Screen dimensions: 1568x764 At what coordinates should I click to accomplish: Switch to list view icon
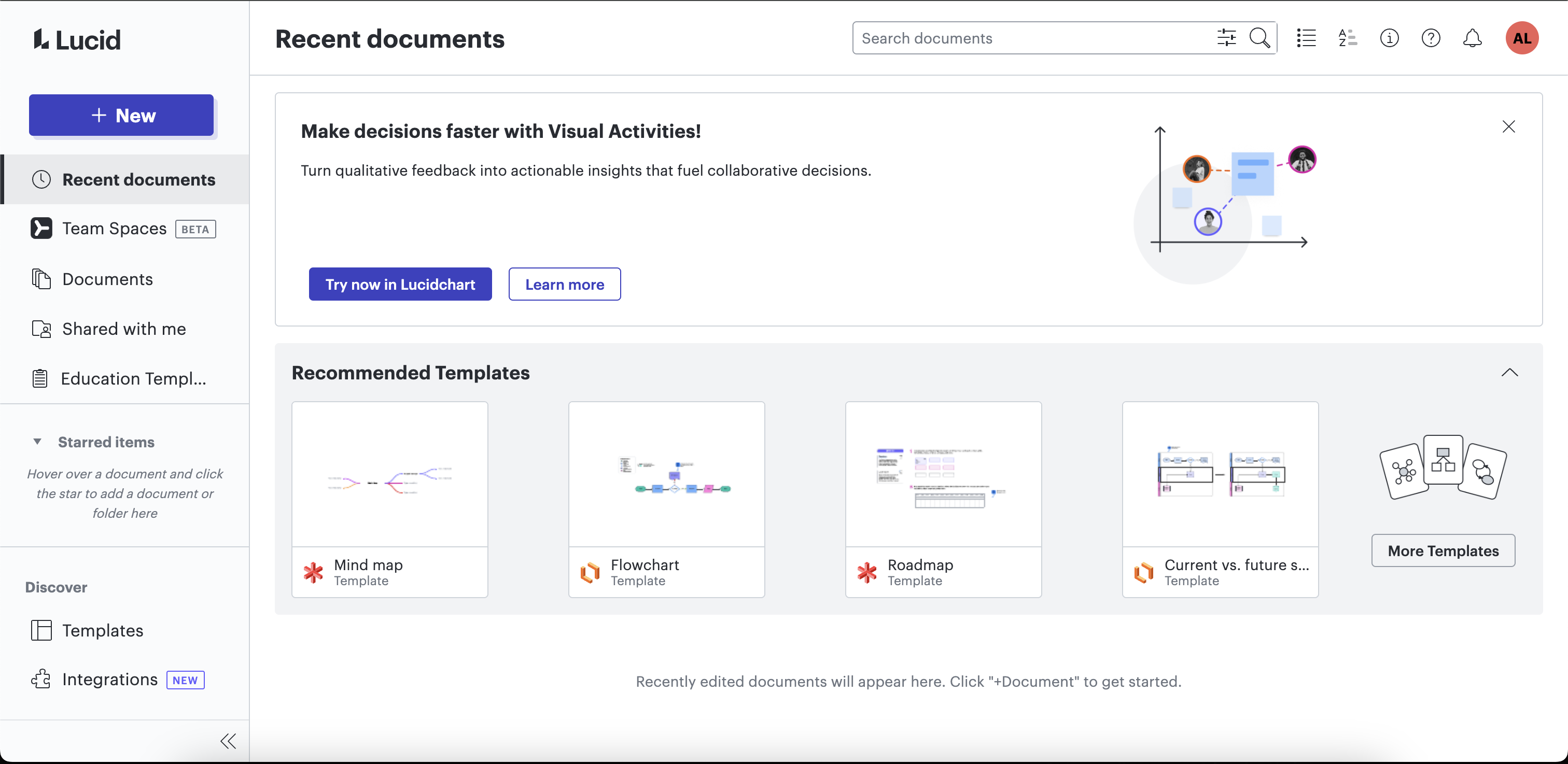tap(1306, 38)
